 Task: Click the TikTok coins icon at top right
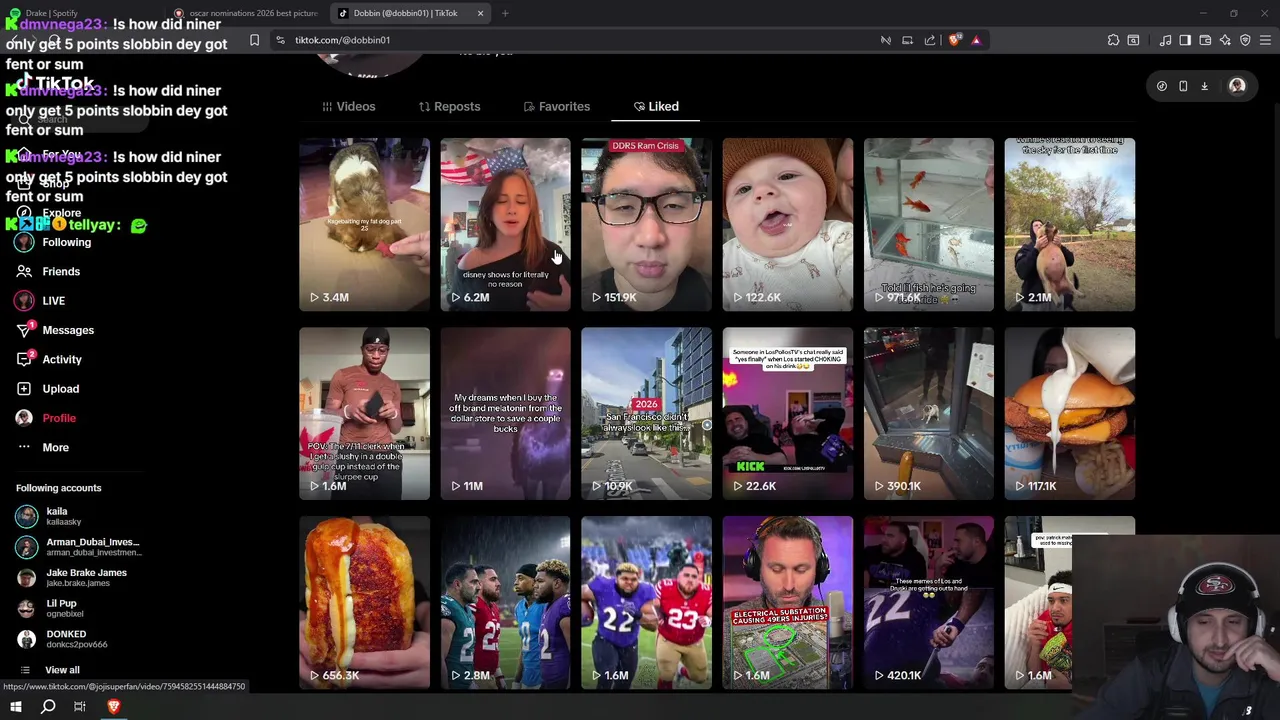tap(1161, 86)
